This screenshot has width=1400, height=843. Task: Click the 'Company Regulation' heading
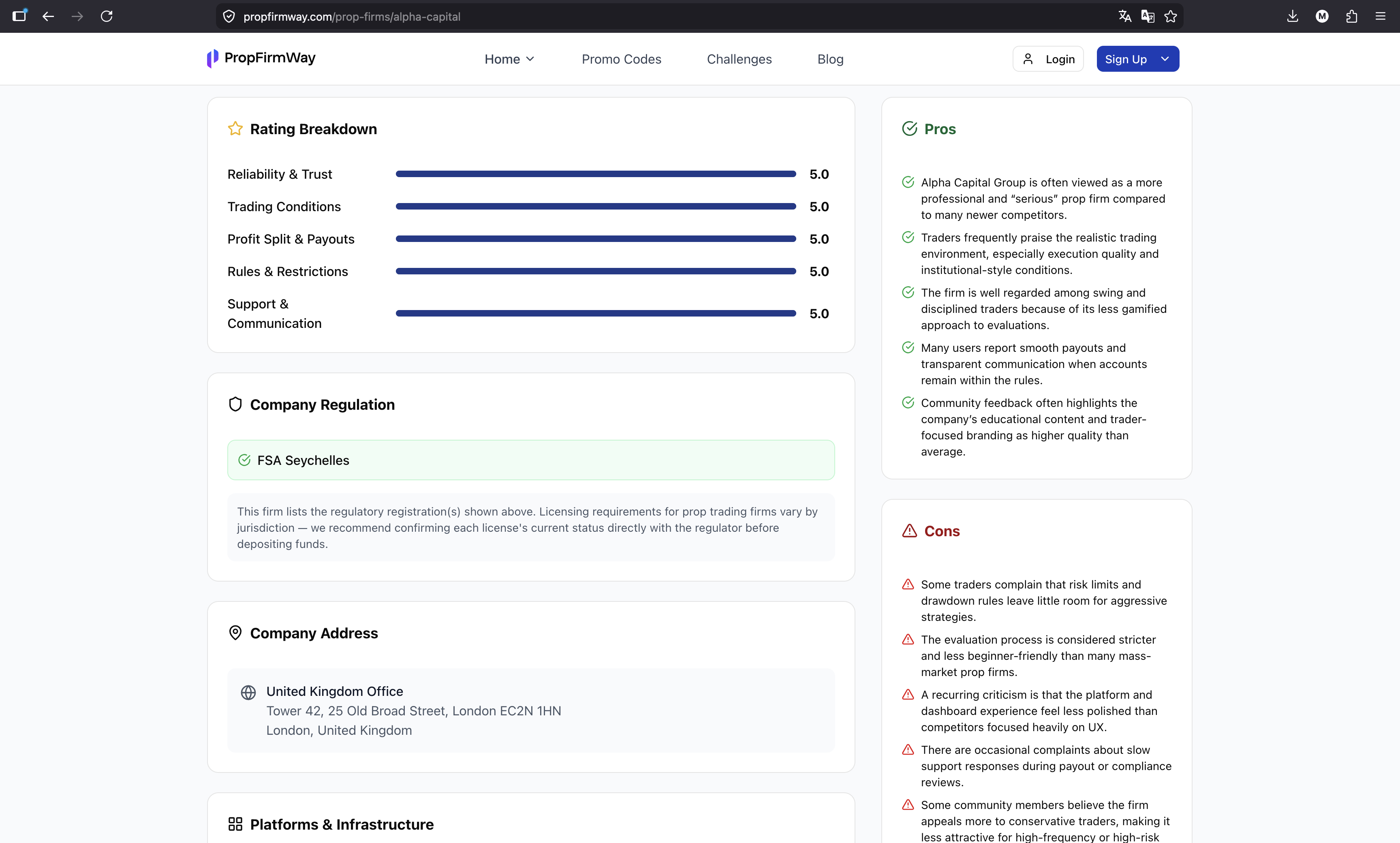pos(322,404)
